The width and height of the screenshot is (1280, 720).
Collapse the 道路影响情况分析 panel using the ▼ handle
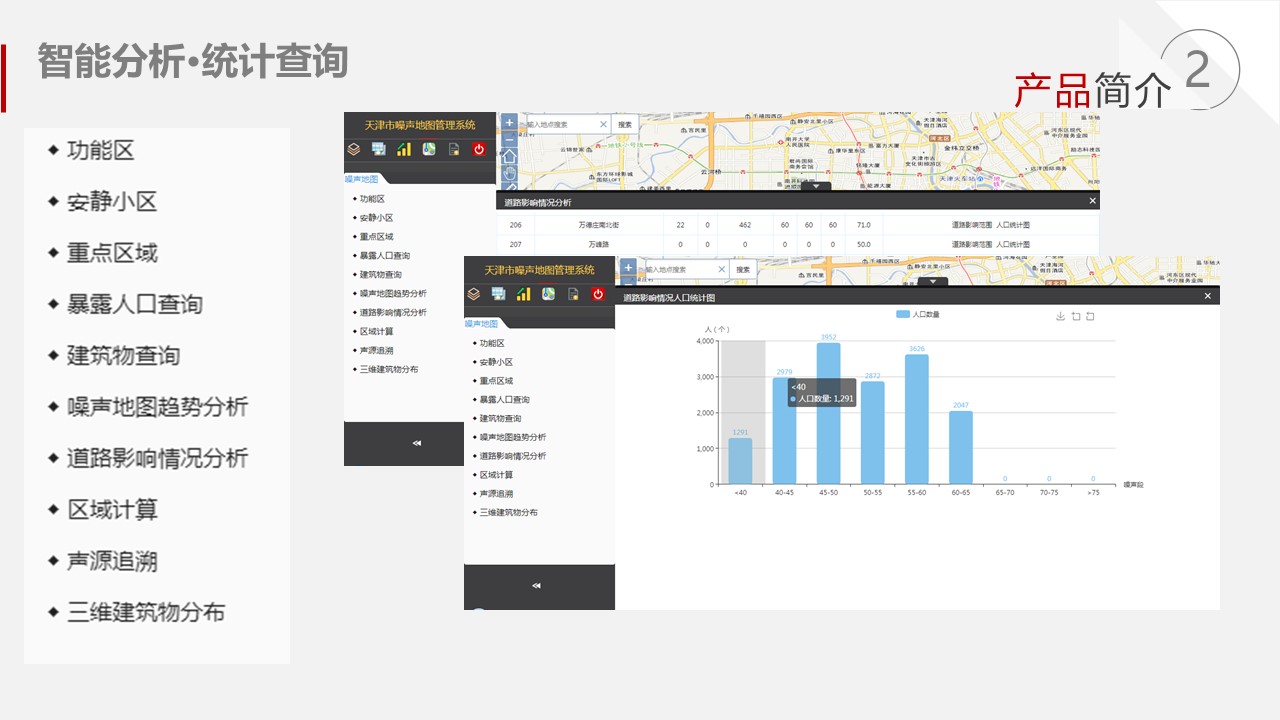click(x=816, y=186)
